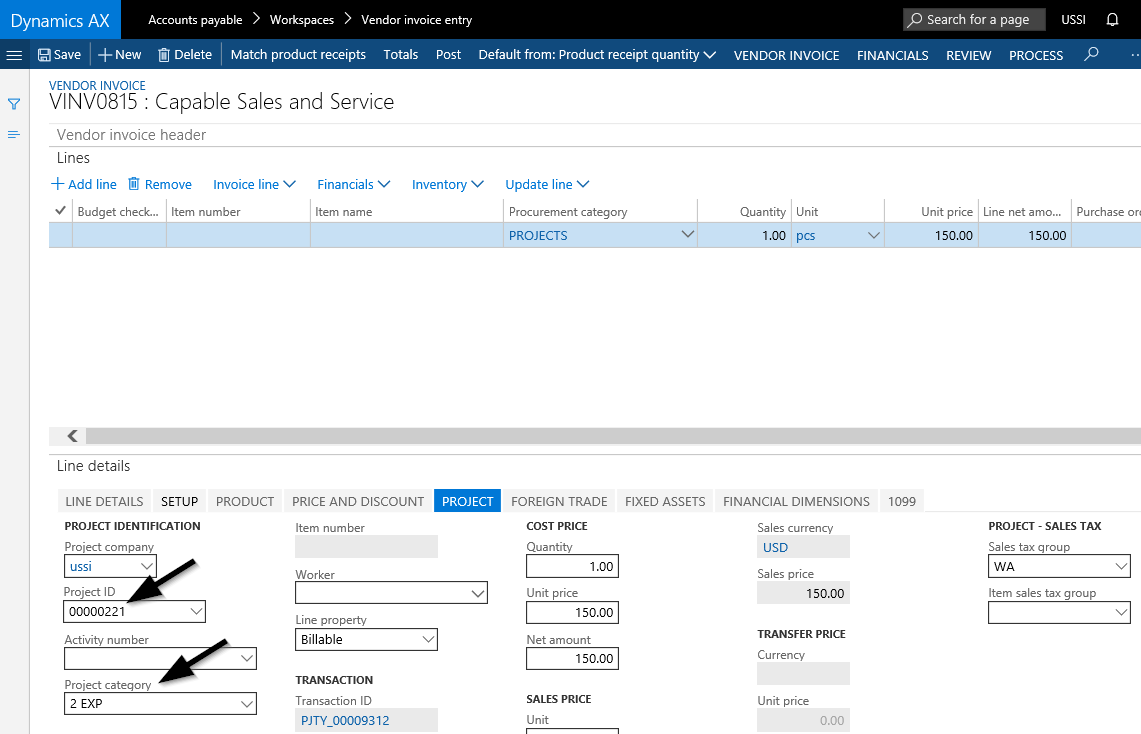Open notifications bell icon
The height and width of the screenshot is (734, 1141).
point(1113,20)
